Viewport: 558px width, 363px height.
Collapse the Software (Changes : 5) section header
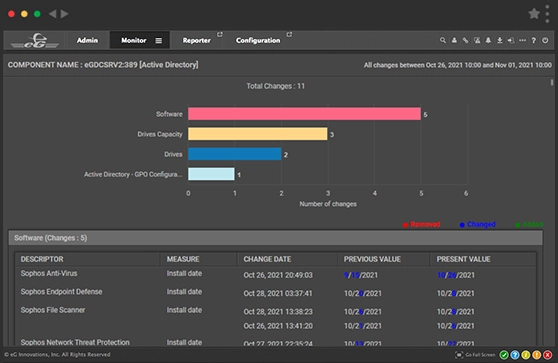(275, 238)
